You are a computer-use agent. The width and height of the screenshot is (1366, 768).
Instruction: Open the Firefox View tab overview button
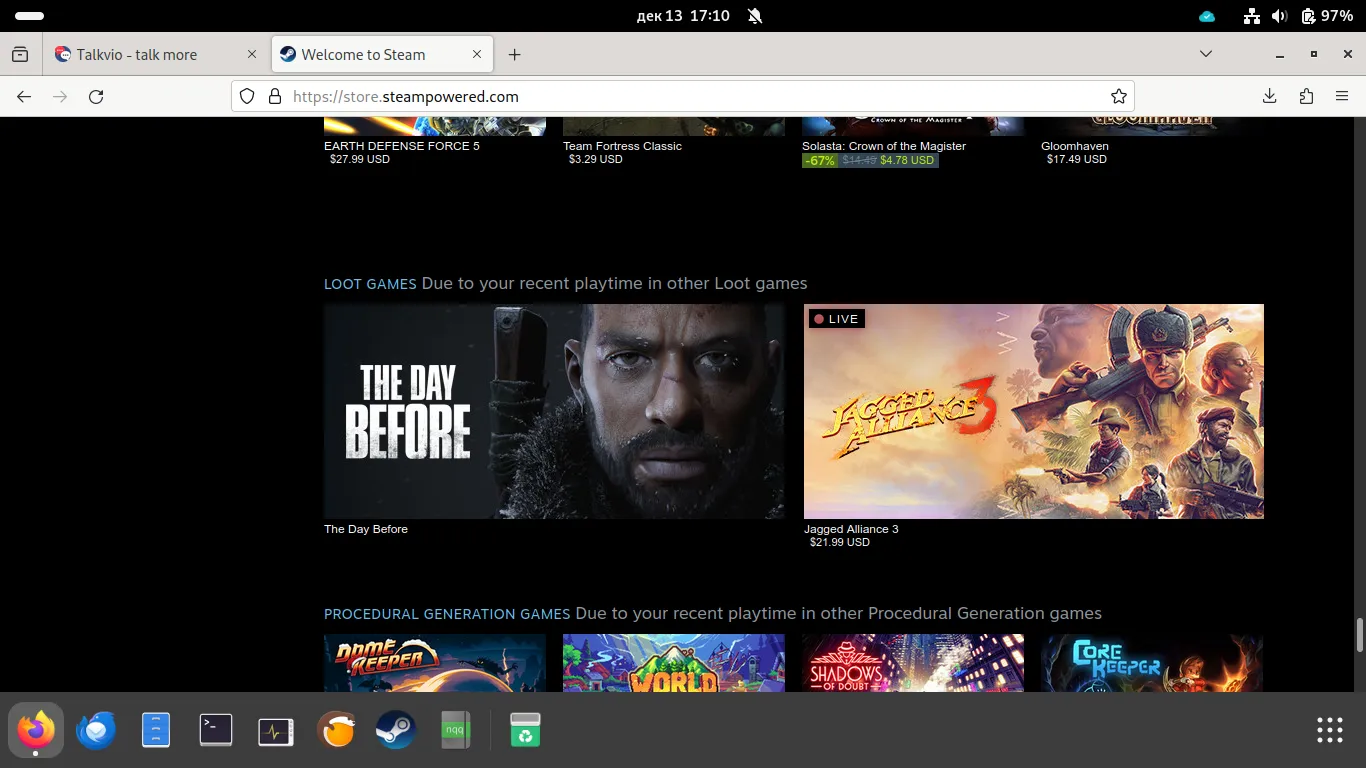20,55
